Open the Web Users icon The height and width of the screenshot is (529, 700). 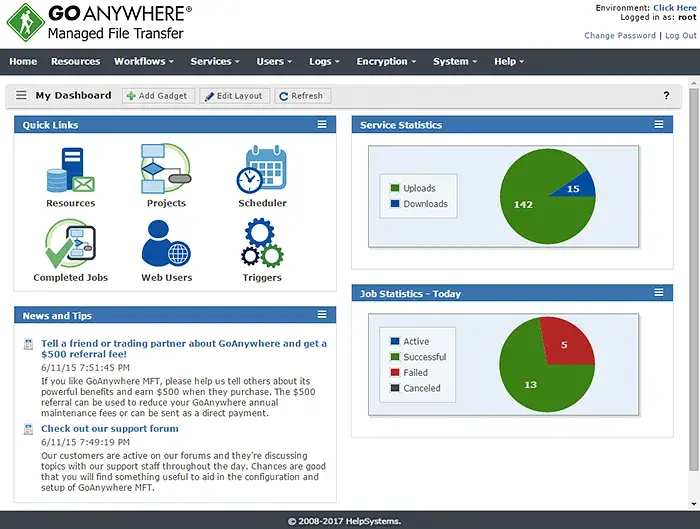pyautogui.click(x=166, y=244)
